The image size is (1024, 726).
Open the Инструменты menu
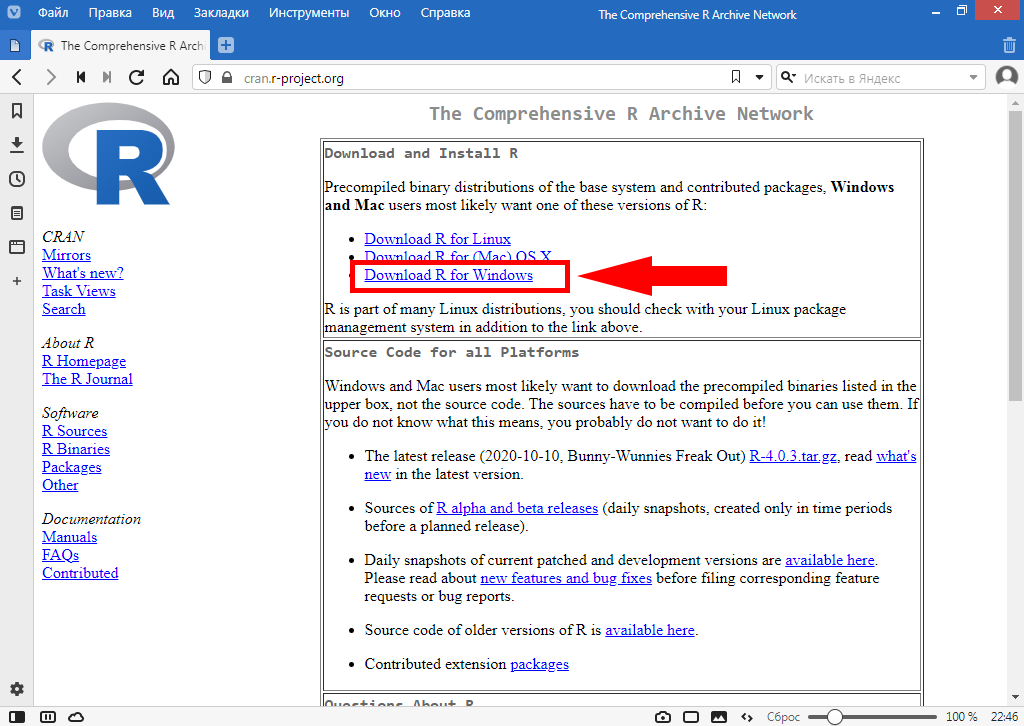click(309, 13)
